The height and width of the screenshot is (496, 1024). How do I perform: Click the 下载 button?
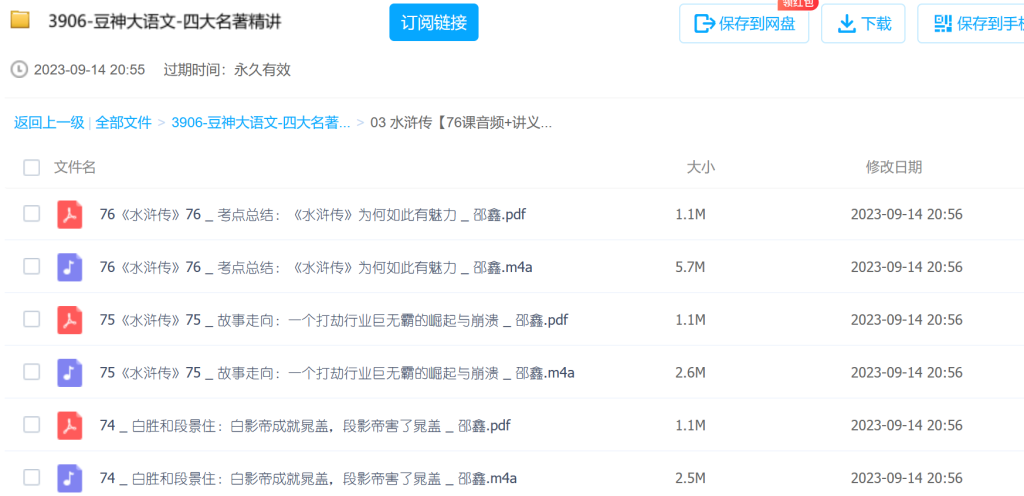coord(863,24)
